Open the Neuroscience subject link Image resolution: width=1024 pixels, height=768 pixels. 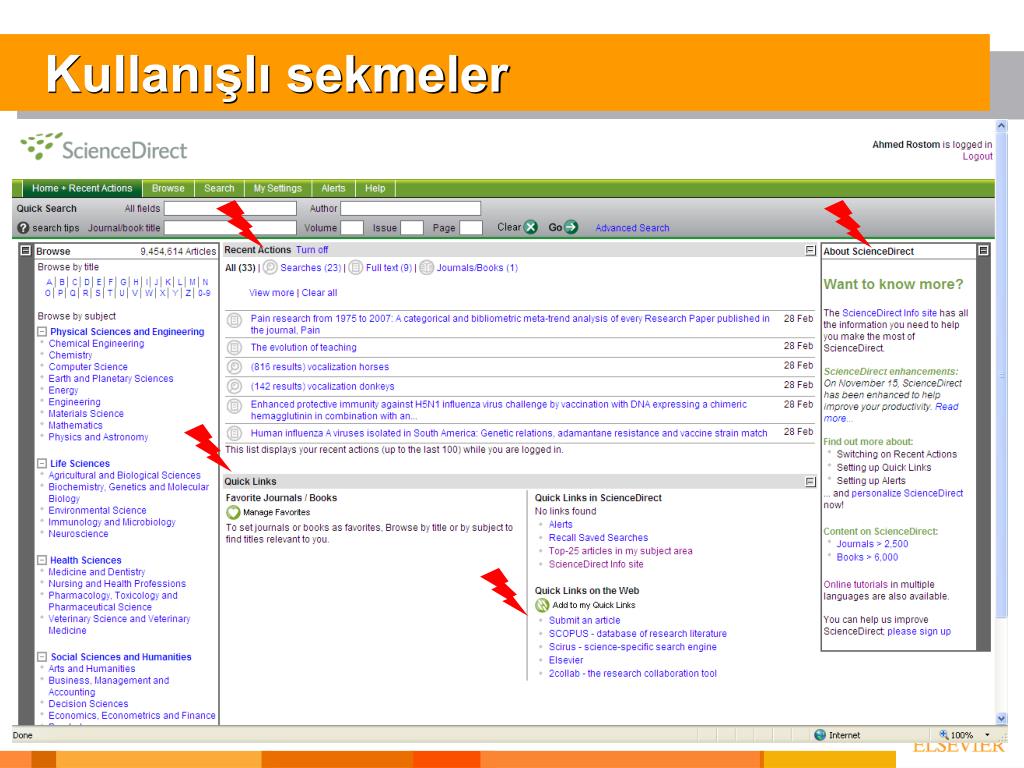[78, 534]
